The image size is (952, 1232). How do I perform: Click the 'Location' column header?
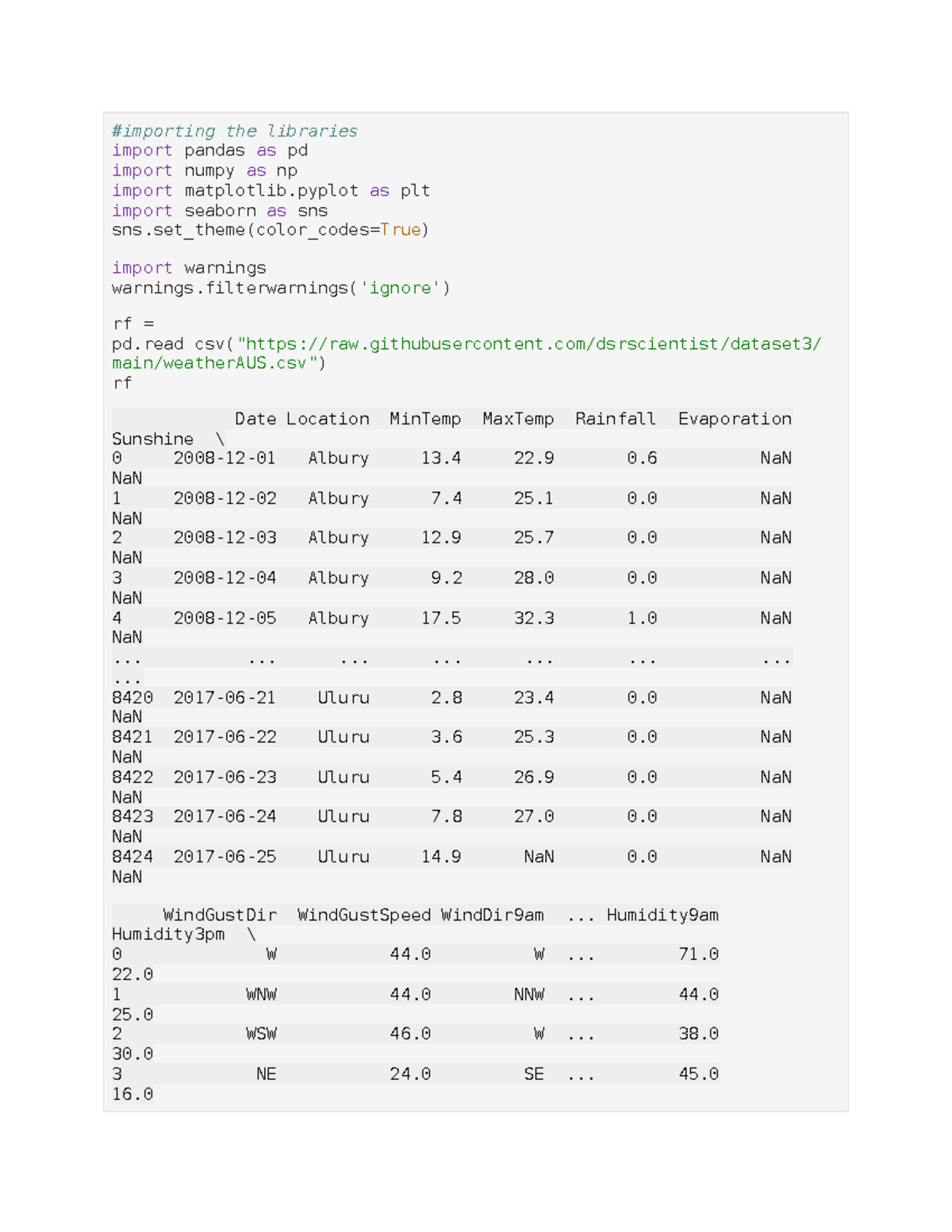point(328,419)
